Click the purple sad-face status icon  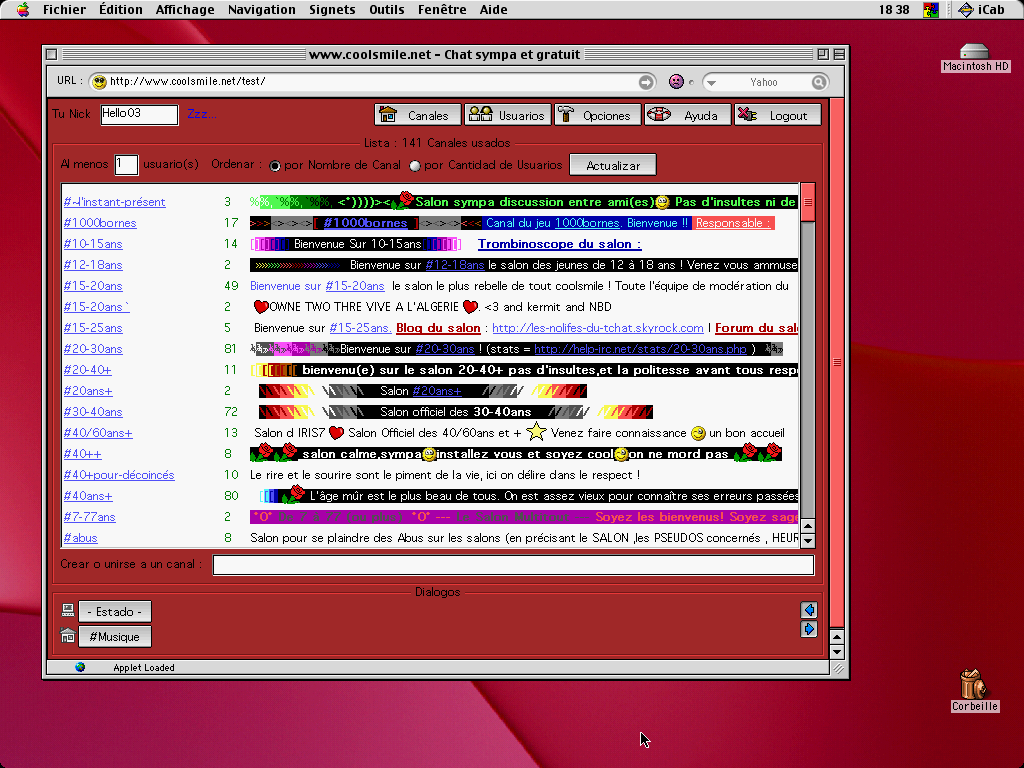(x=676, y=82)
